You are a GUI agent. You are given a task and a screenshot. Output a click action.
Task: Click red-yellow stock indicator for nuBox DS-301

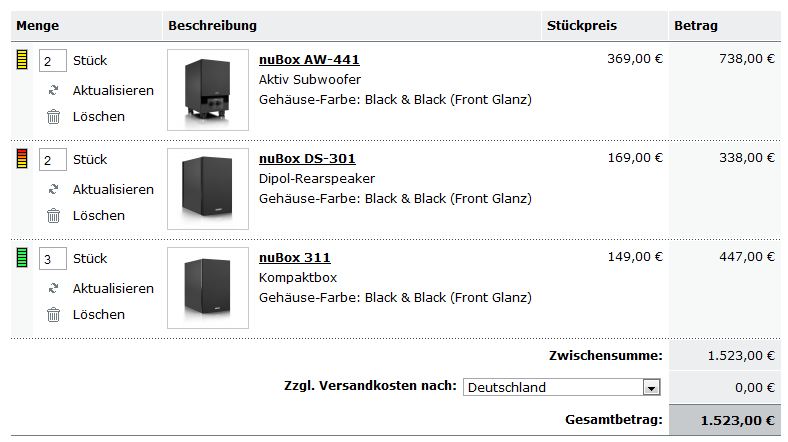(x=22, y=160)
